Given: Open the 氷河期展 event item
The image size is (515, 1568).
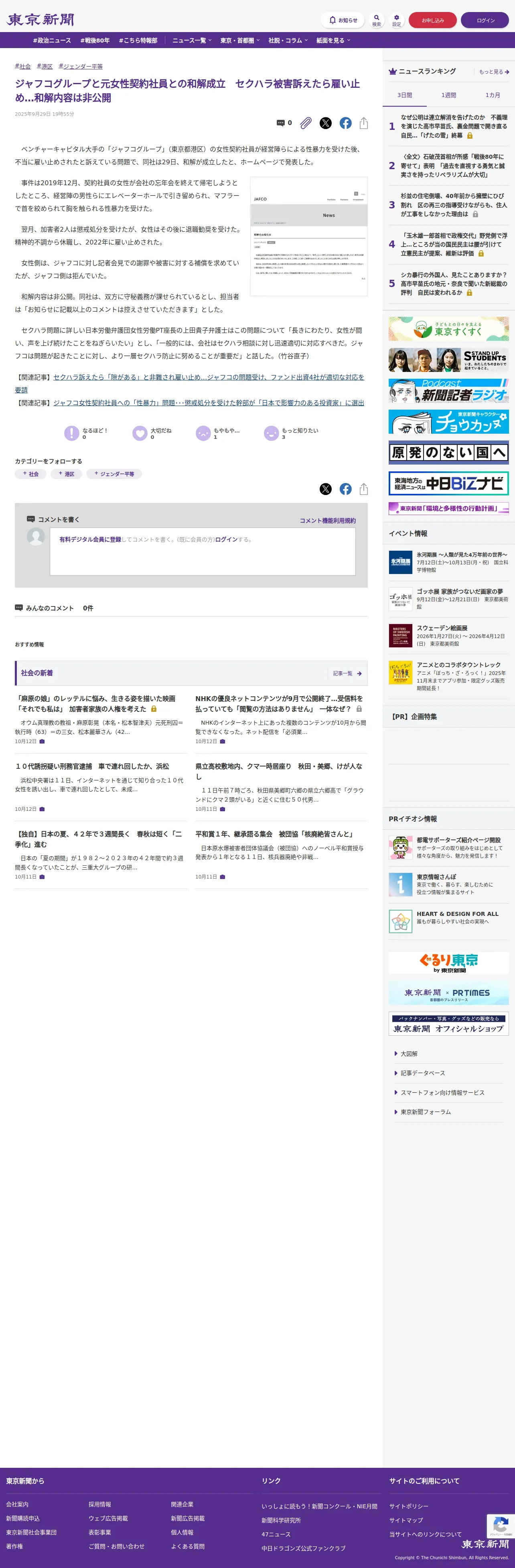Looking at the screenshot, I should 448,562.
